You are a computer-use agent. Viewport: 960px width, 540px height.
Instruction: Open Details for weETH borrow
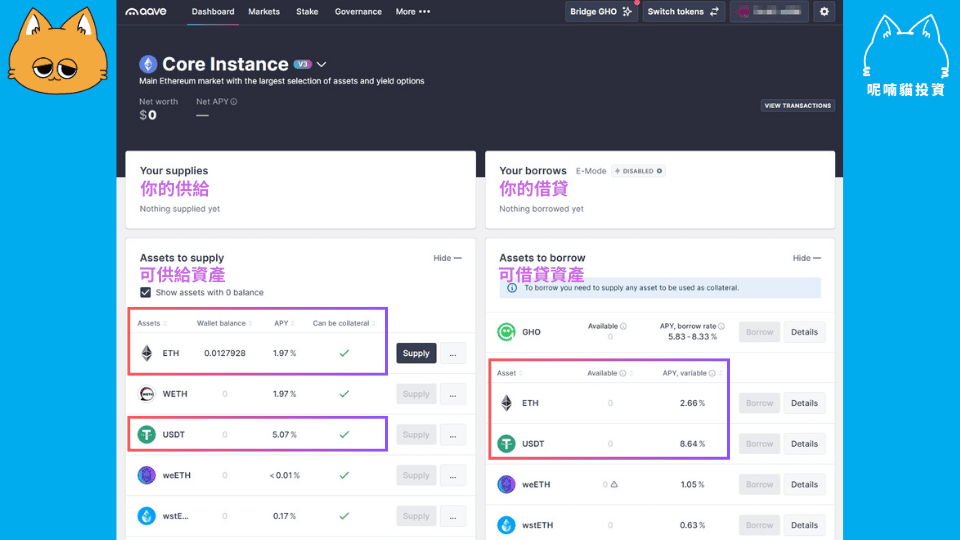804,484
